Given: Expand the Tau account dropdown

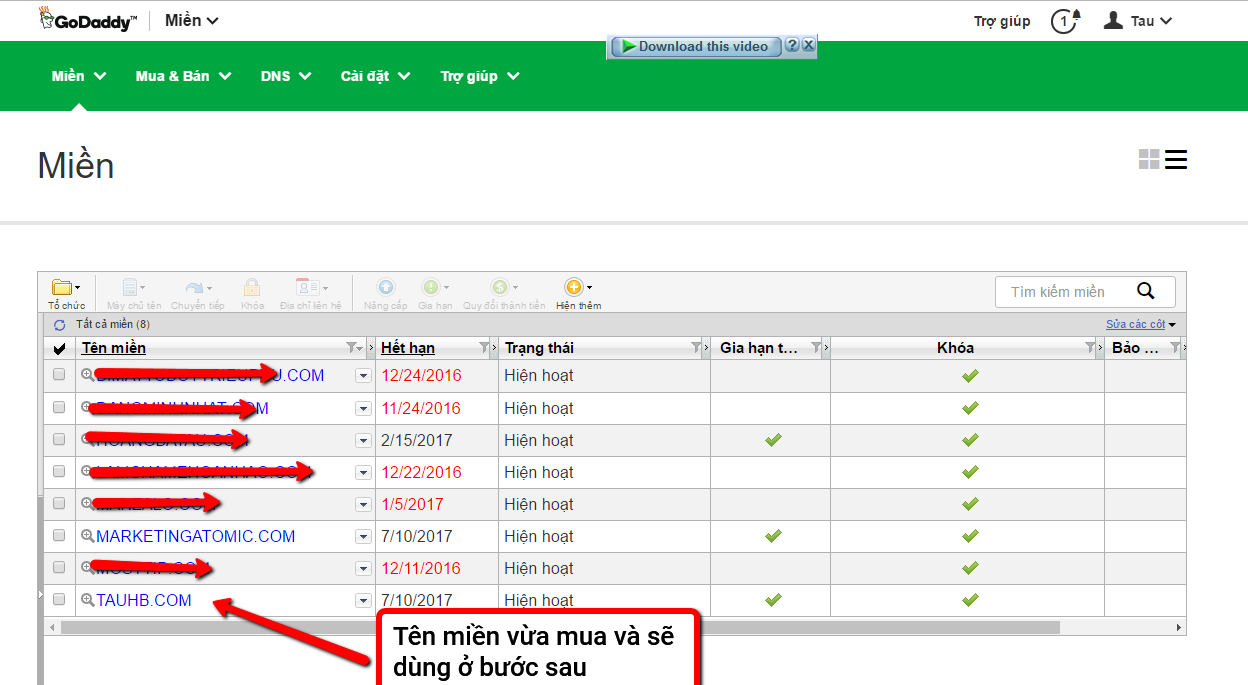Looking at the screenshot, I should 1138,21.
